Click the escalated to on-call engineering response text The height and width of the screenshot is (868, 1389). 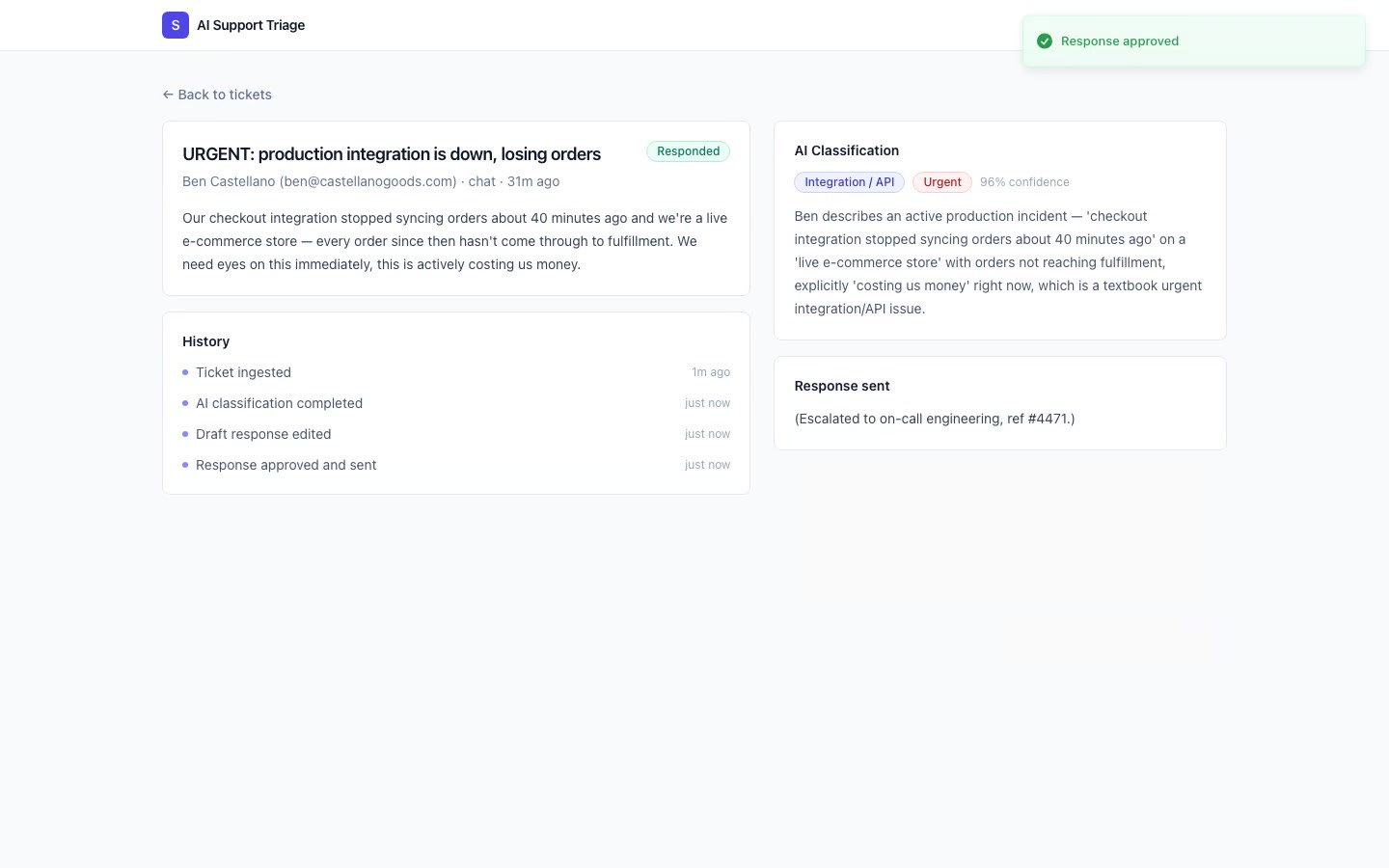click(x=935, y=419)
